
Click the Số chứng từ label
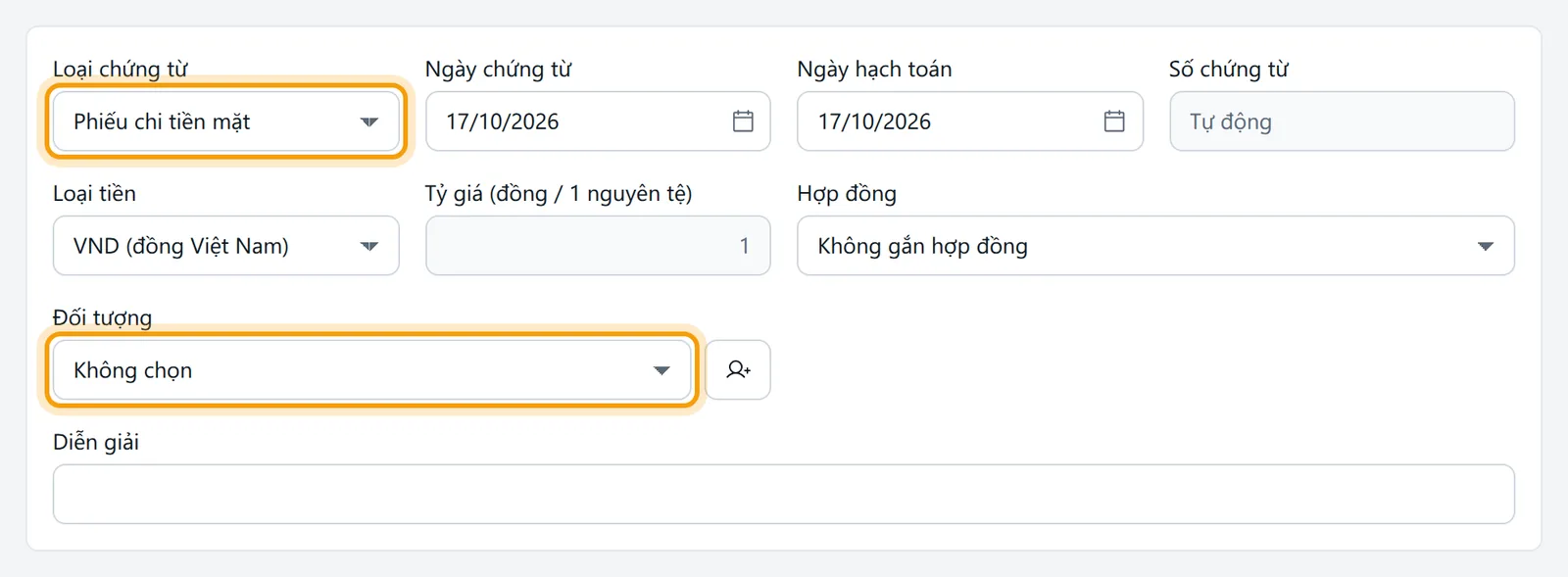point(1229,70)
